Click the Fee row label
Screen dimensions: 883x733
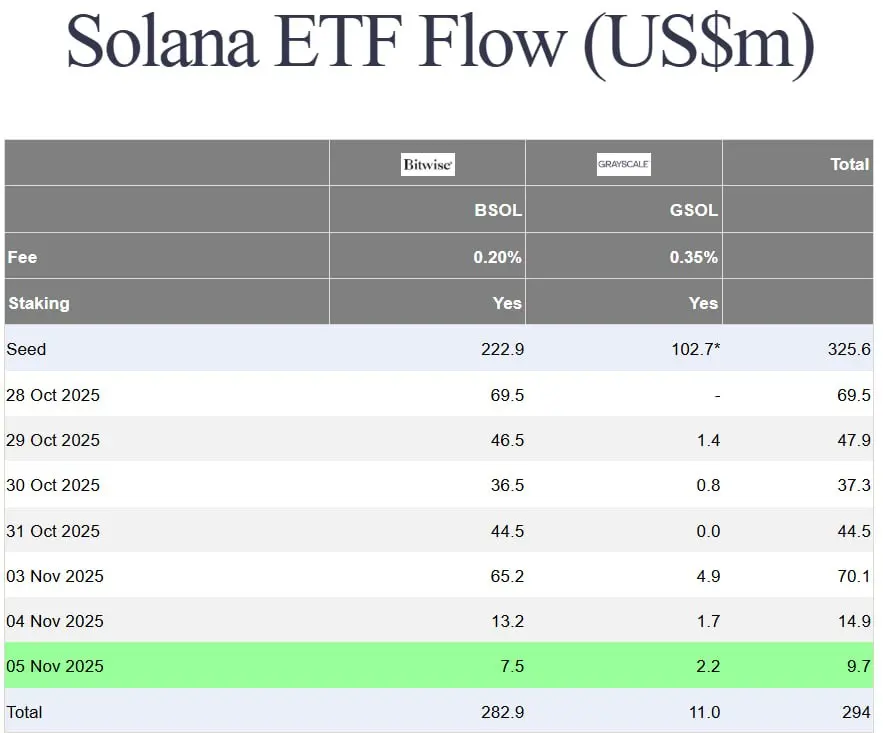(22, 257)
